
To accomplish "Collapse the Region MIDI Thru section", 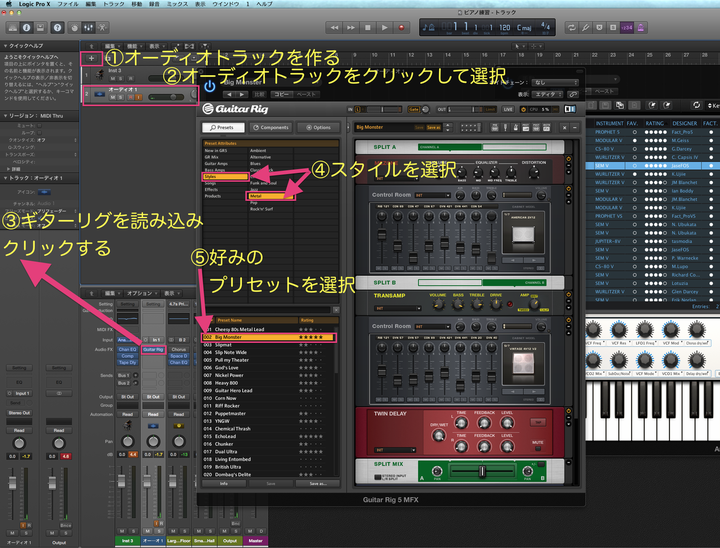I will (x=6, y=116).
